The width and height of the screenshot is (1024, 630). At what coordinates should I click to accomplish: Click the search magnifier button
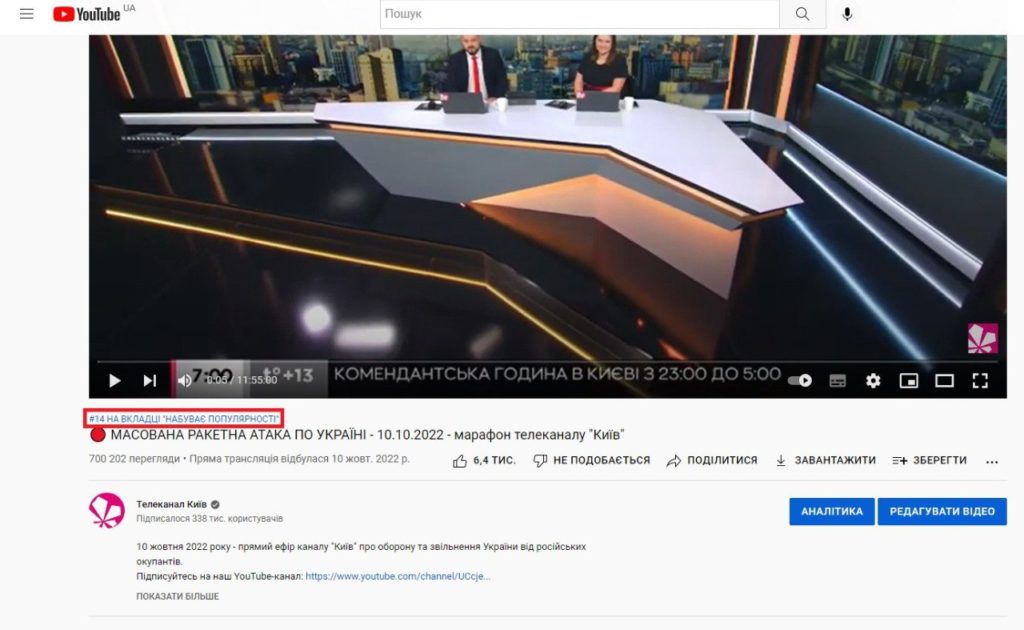[802, 14]
